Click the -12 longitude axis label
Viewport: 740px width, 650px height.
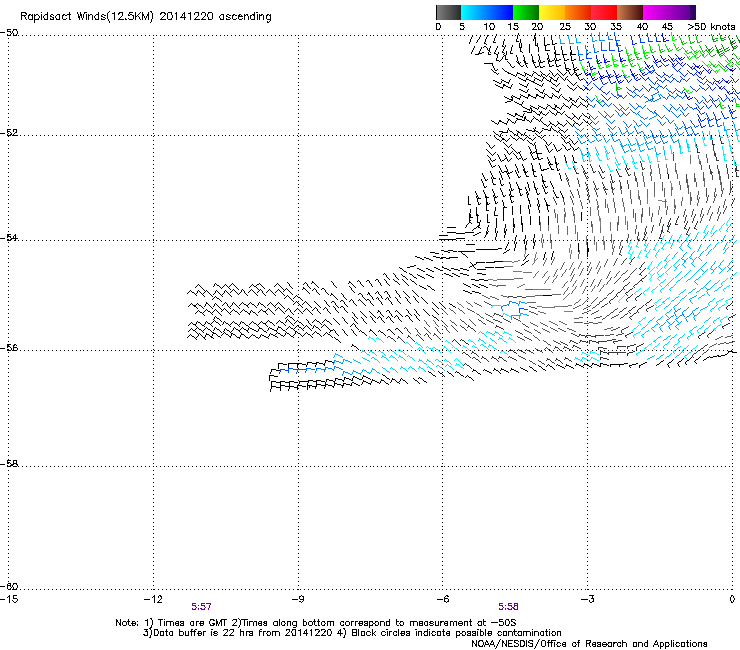153,599
